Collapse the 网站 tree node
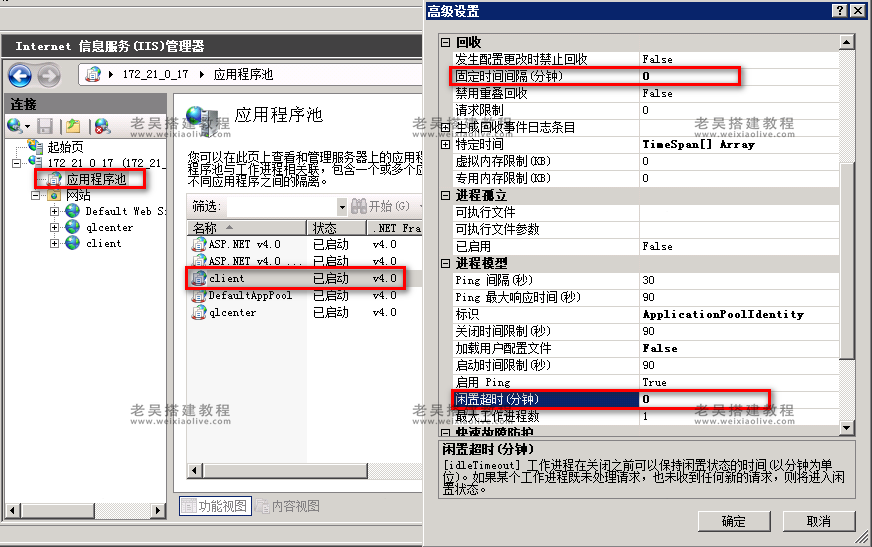 (36, 195)
